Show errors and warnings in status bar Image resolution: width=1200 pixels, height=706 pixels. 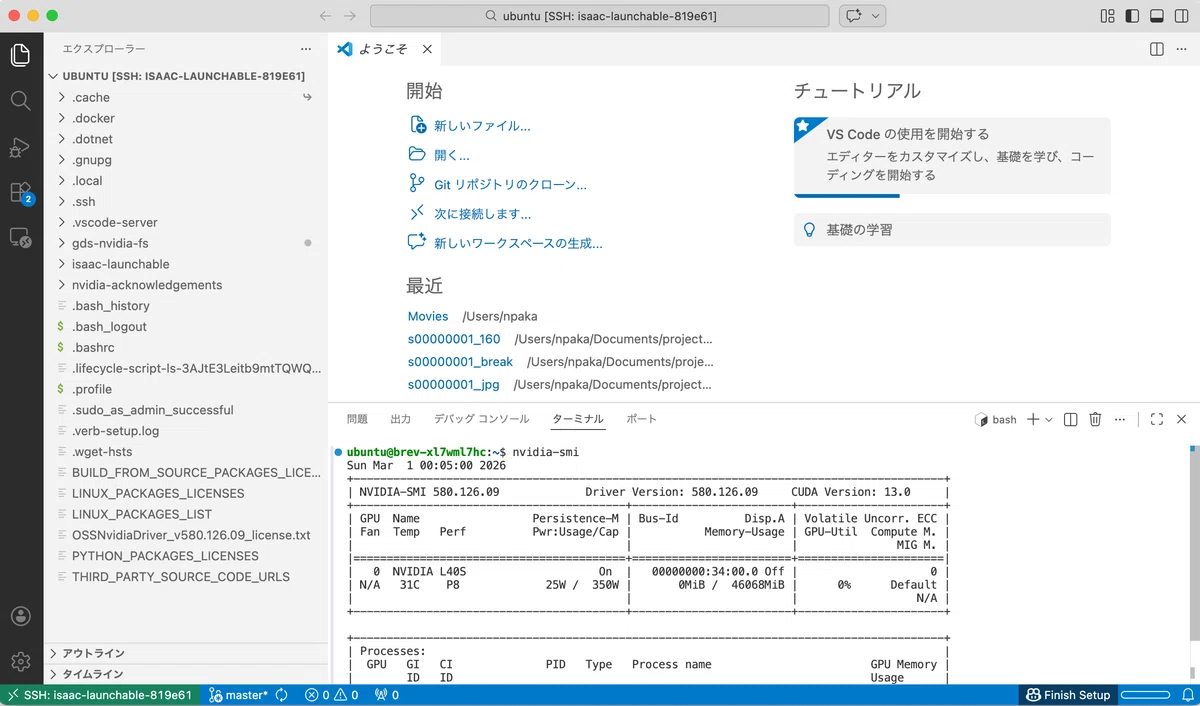[331, 695]
